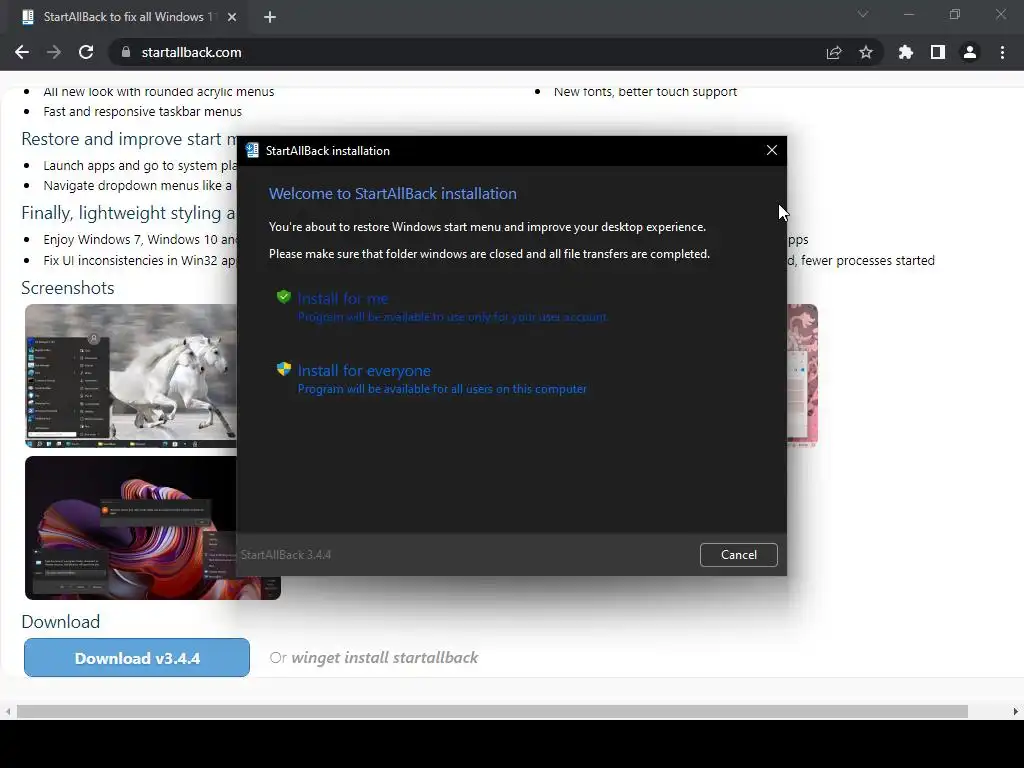
Task: Click the Download v3.4.4 button
Action: 136,658
